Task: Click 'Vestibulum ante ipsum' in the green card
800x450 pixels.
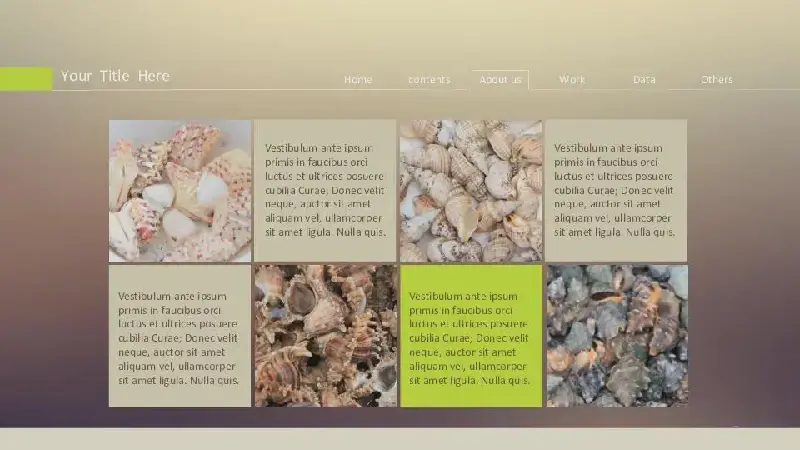Action: (463, 296)
